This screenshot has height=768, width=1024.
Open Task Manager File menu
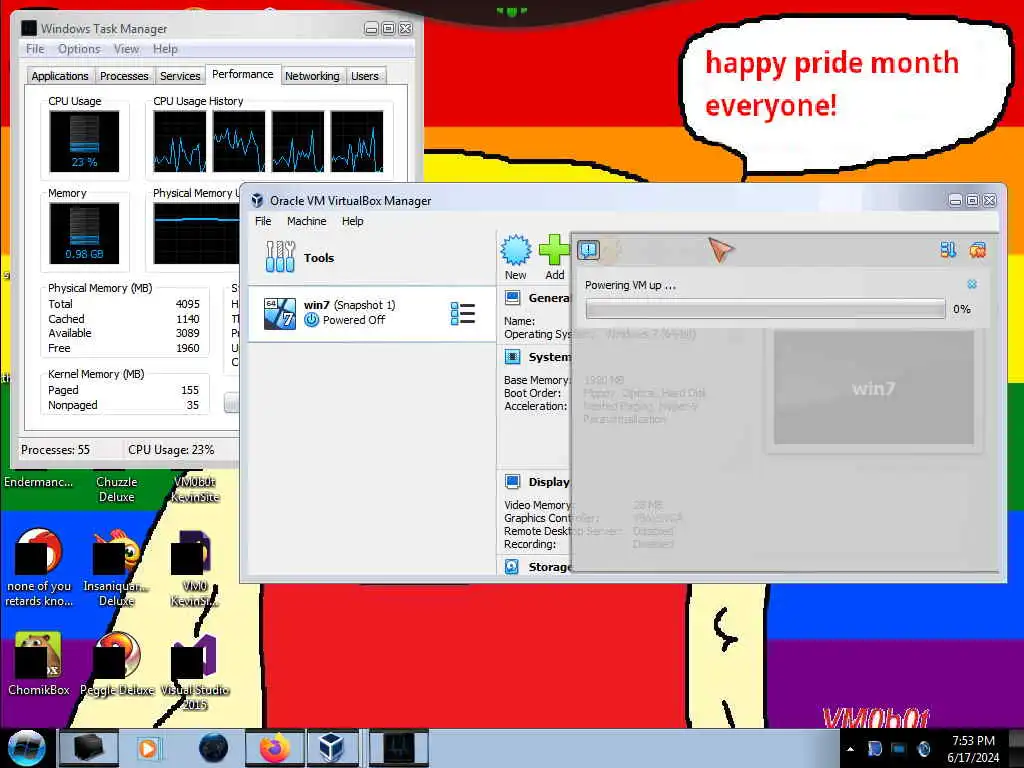click(35, 49)
